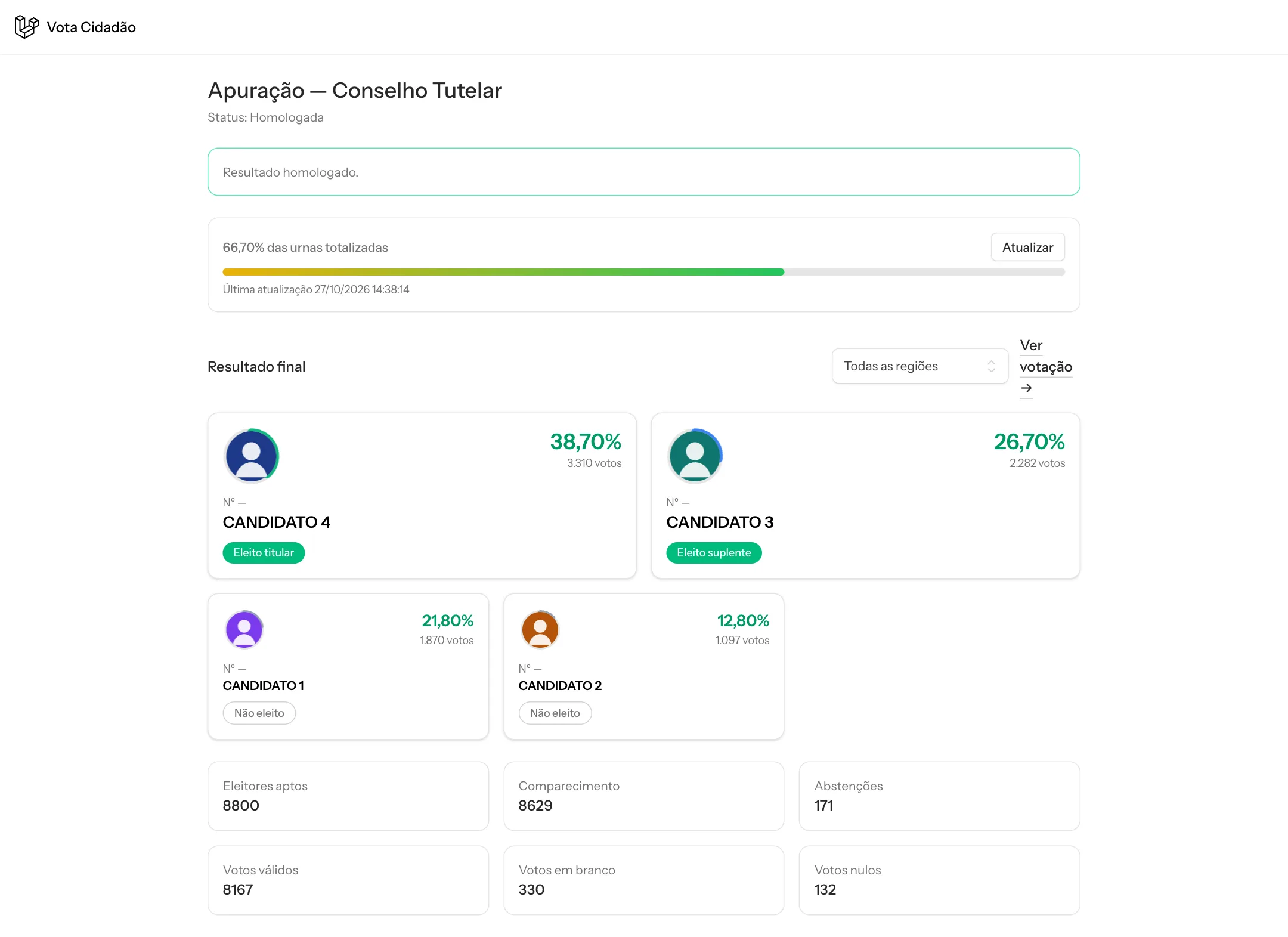Screen dimensions: 1288x937
Task: Click the Votos válidos value 8167
Action: point(238,890)
